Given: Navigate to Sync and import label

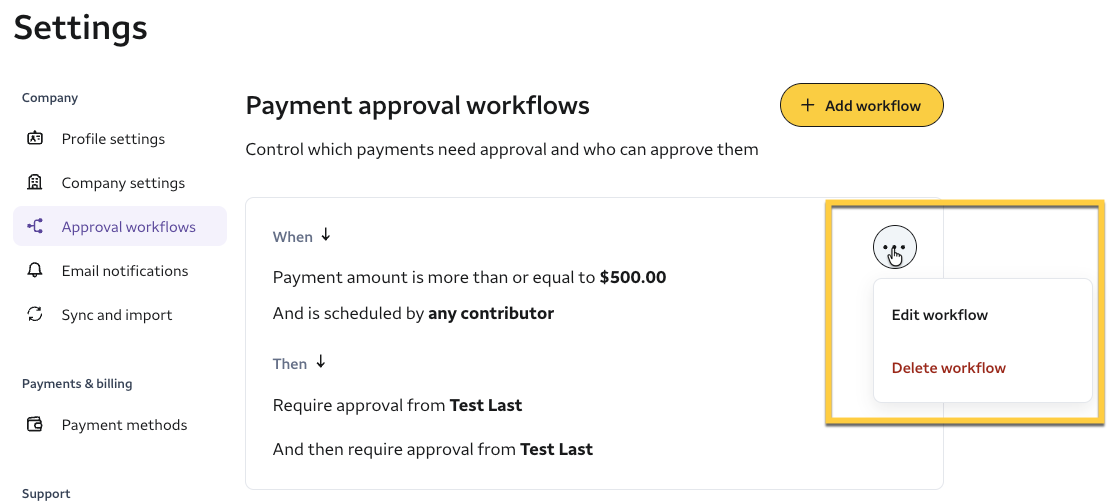Looking at the screenshot, I should coord(117,315).
